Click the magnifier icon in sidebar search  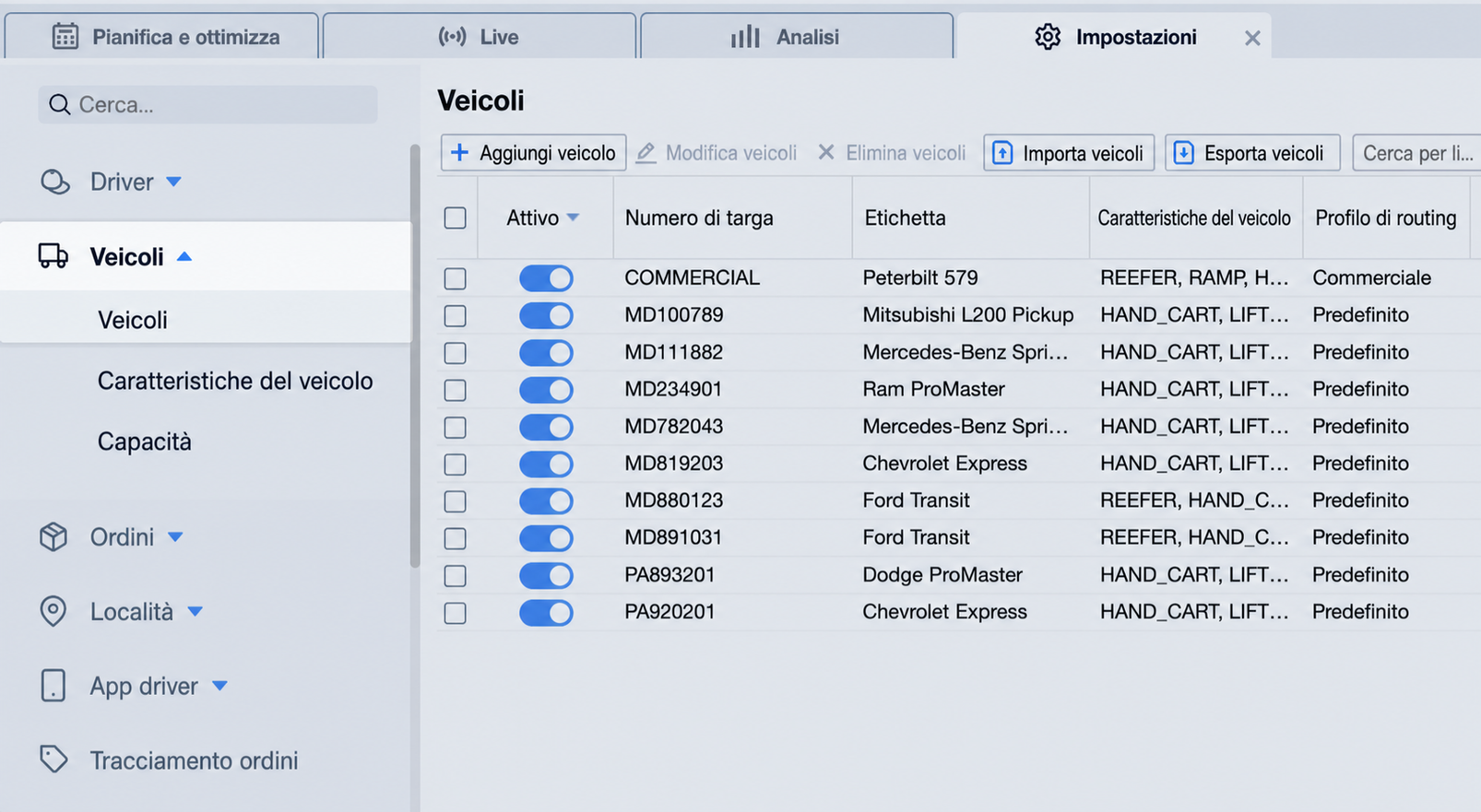click(x=60, y=105)
